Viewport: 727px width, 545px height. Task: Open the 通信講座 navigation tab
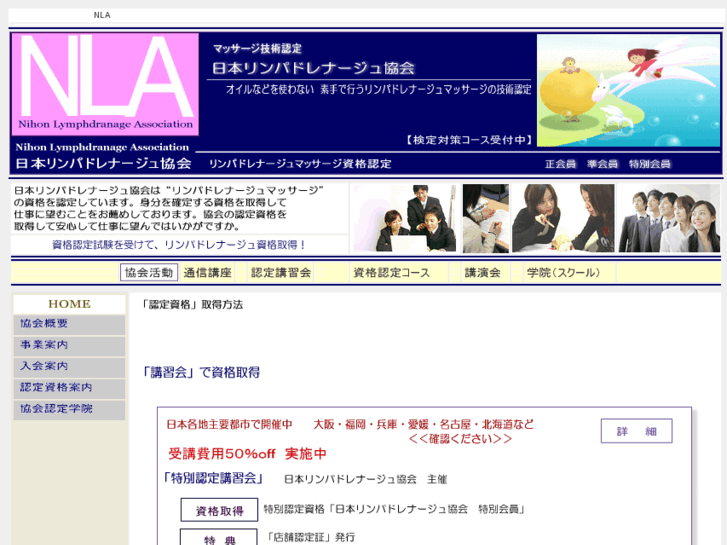pos(207,273)
